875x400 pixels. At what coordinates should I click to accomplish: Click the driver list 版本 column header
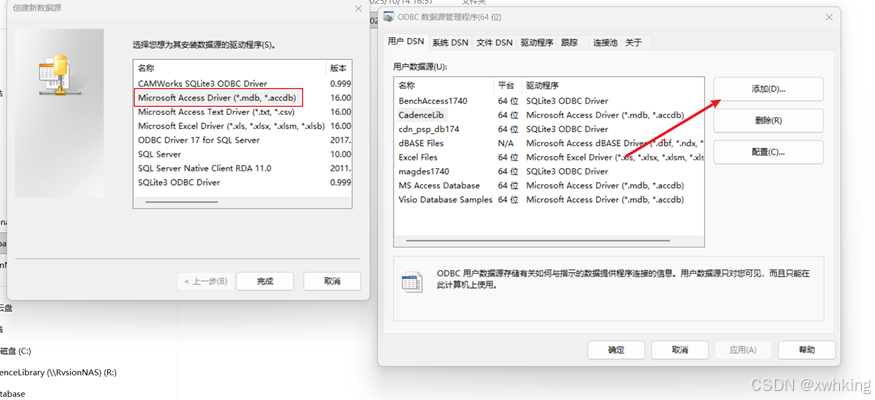tap(339, 68)
